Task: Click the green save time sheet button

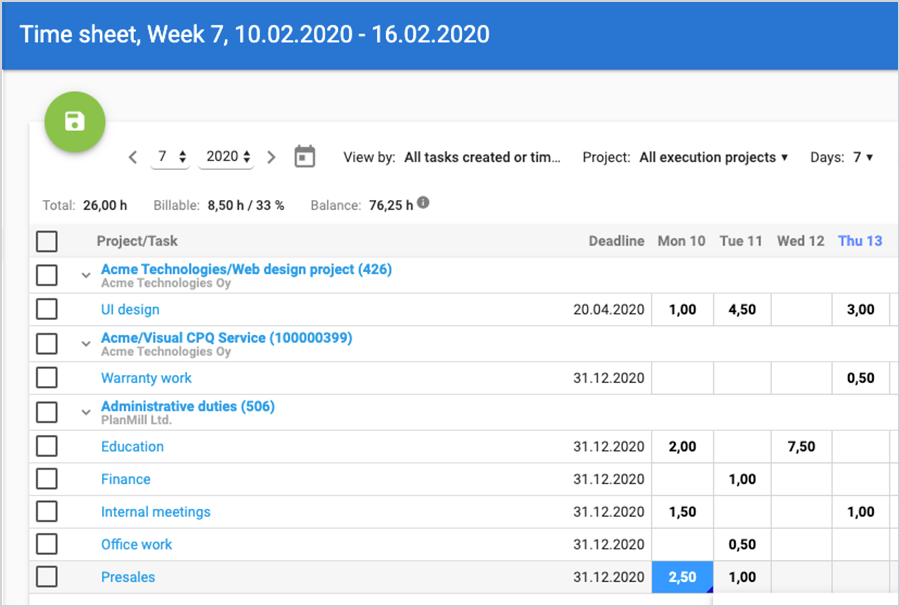Action: click(x=75, y=122)
